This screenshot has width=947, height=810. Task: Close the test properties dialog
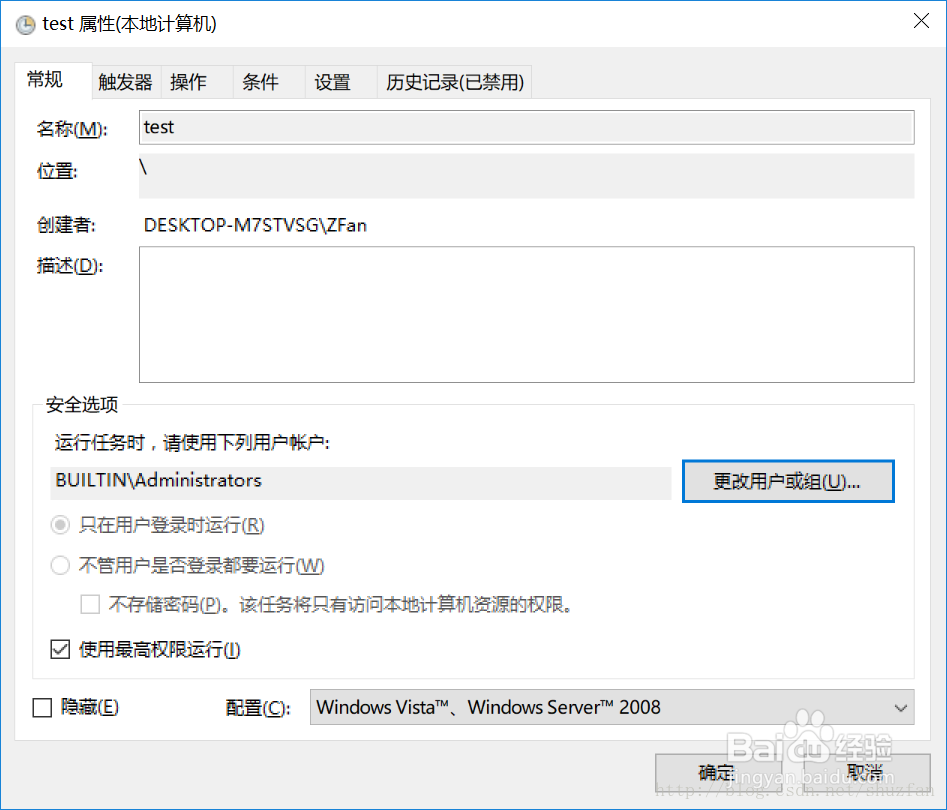click(921, 21)
